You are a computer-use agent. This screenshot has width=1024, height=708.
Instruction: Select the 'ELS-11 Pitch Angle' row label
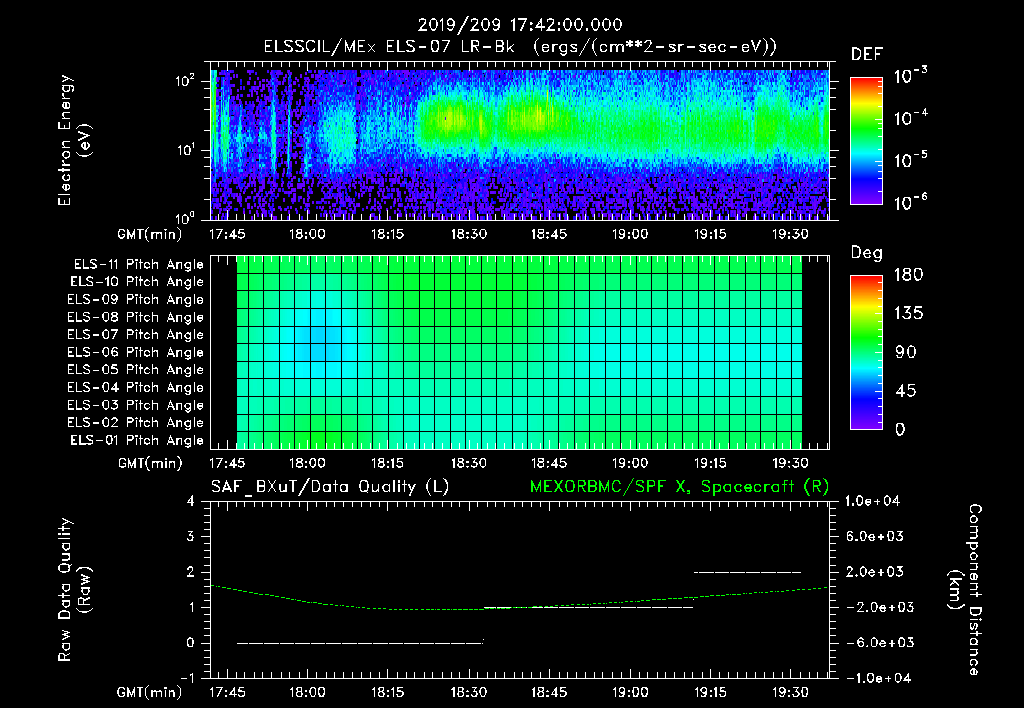(x=138, y=265)
